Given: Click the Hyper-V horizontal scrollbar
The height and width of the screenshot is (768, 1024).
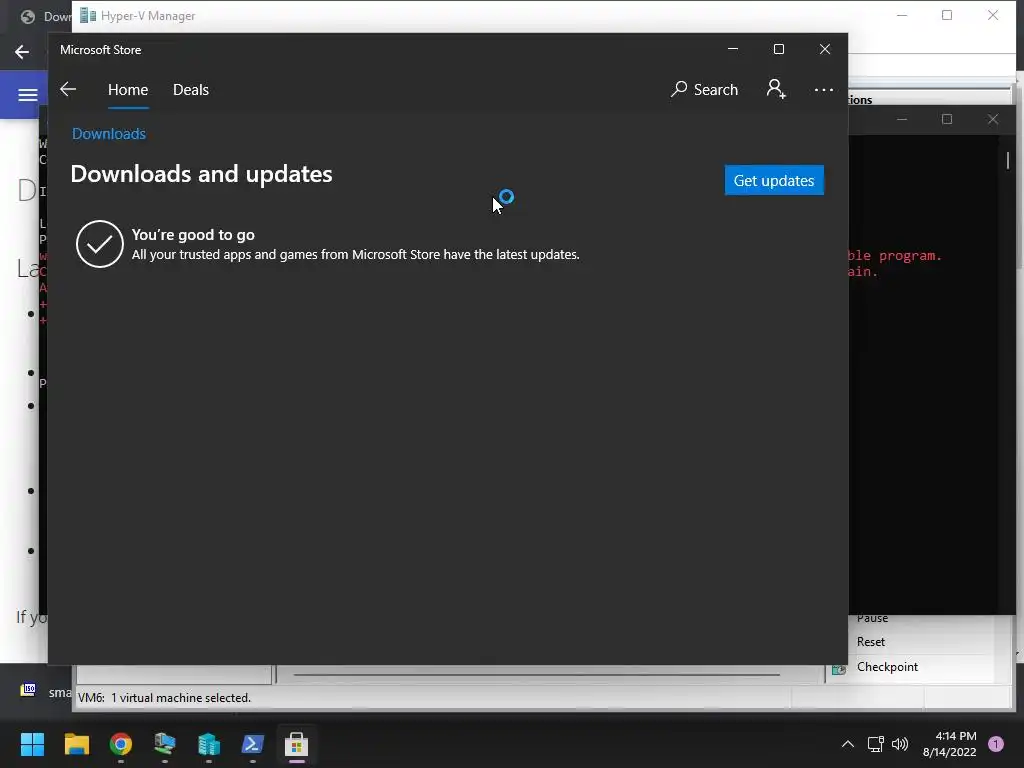Looking at the screenshot, I should coord(537,675).
